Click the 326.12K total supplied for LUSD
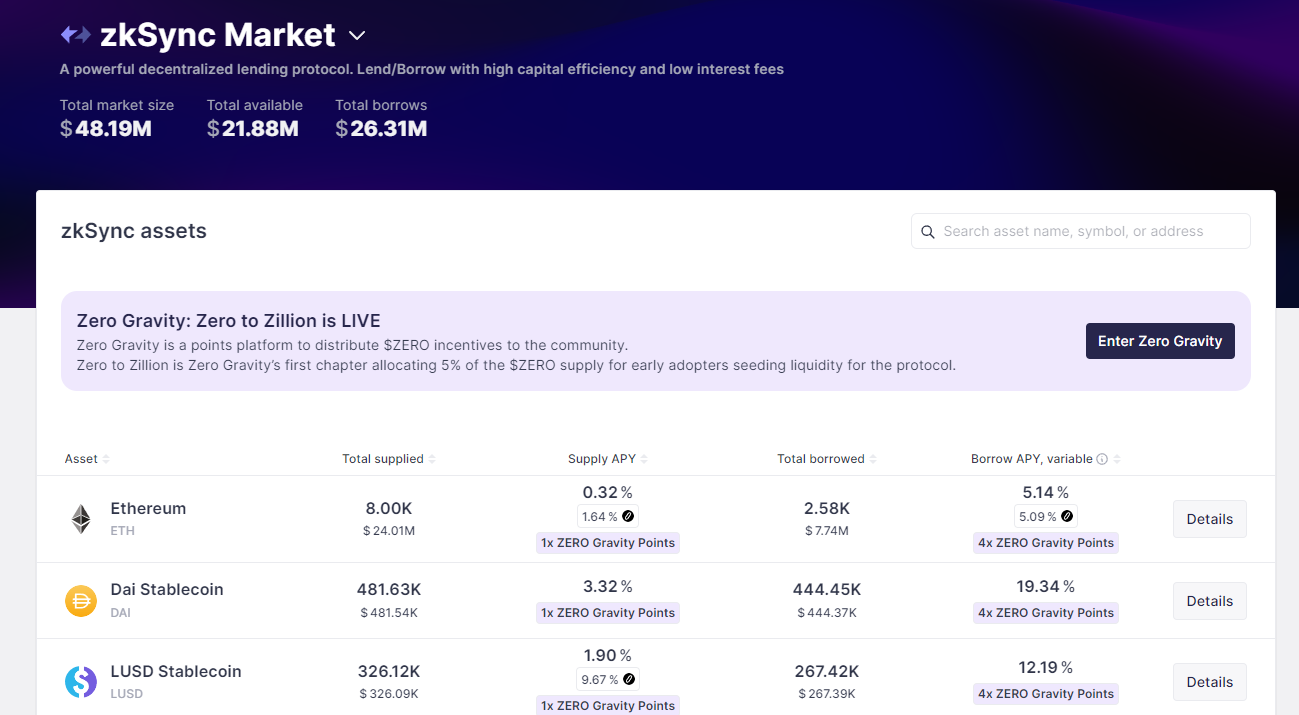1299x715 pixels. (x=389, y=671)
